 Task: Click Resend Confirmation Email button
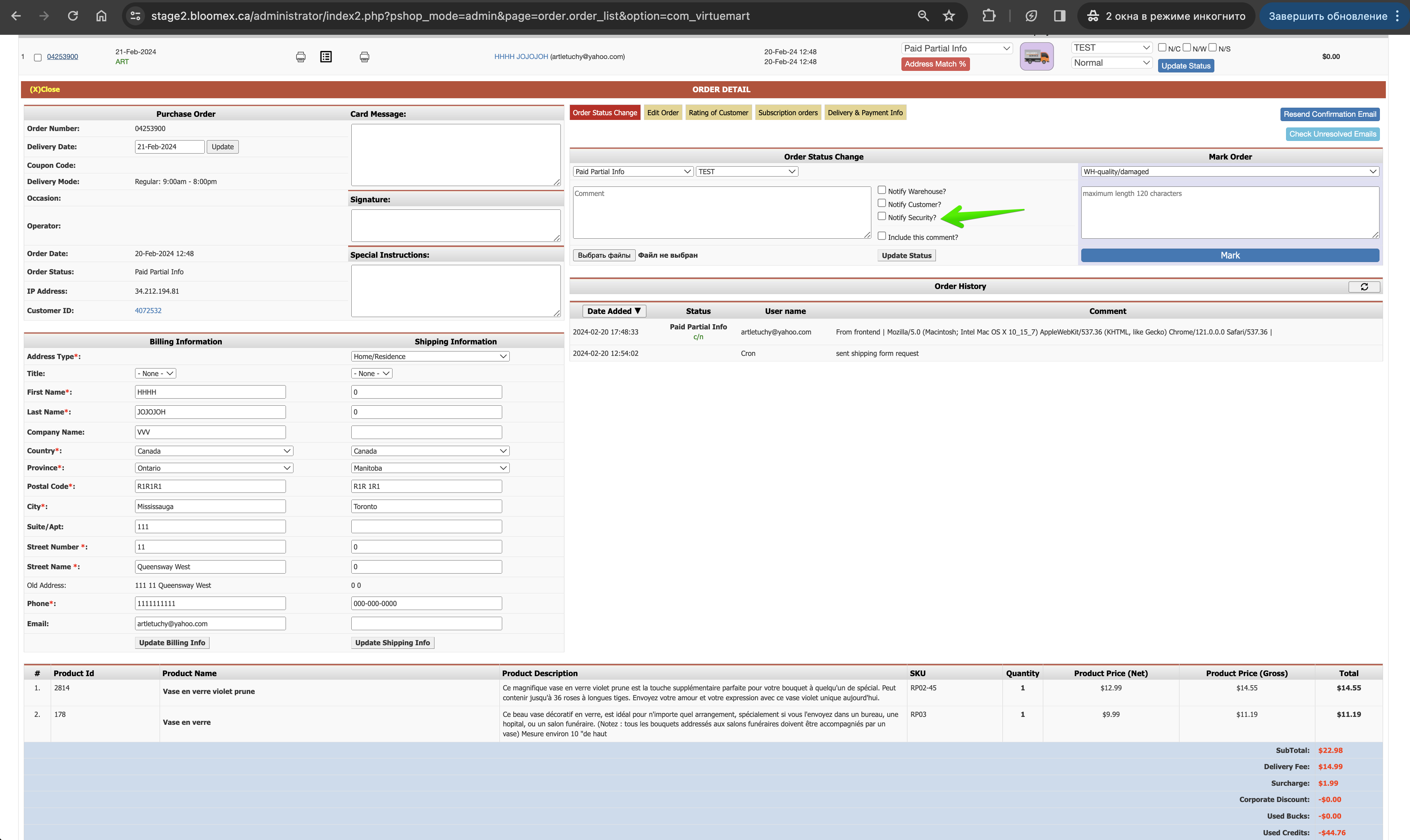(x=1330, y=114)
